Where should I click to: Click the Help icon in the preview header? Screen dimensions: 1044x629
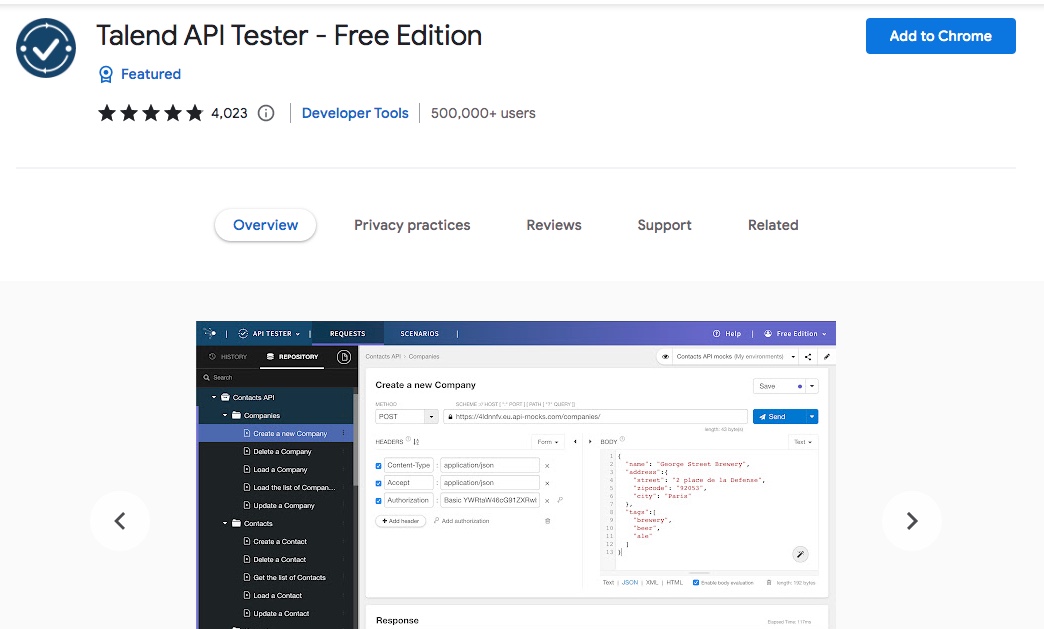pyautogui.click(x=716, y=333)
